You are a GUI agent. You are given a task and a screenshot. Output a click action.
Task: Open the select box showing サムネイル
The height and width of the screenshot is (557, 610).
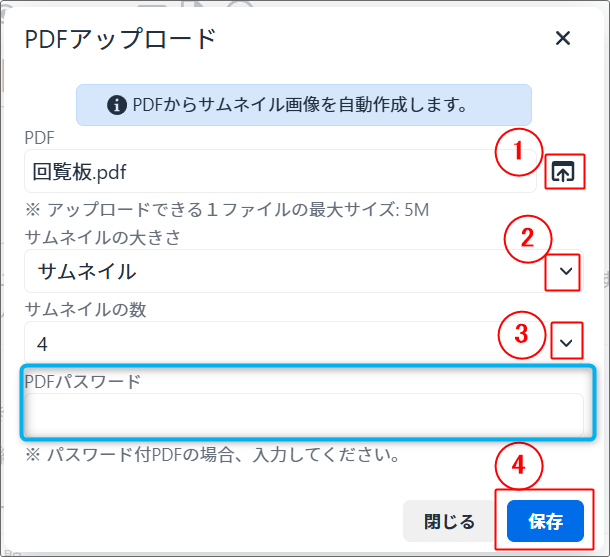(x=280, y=271)
